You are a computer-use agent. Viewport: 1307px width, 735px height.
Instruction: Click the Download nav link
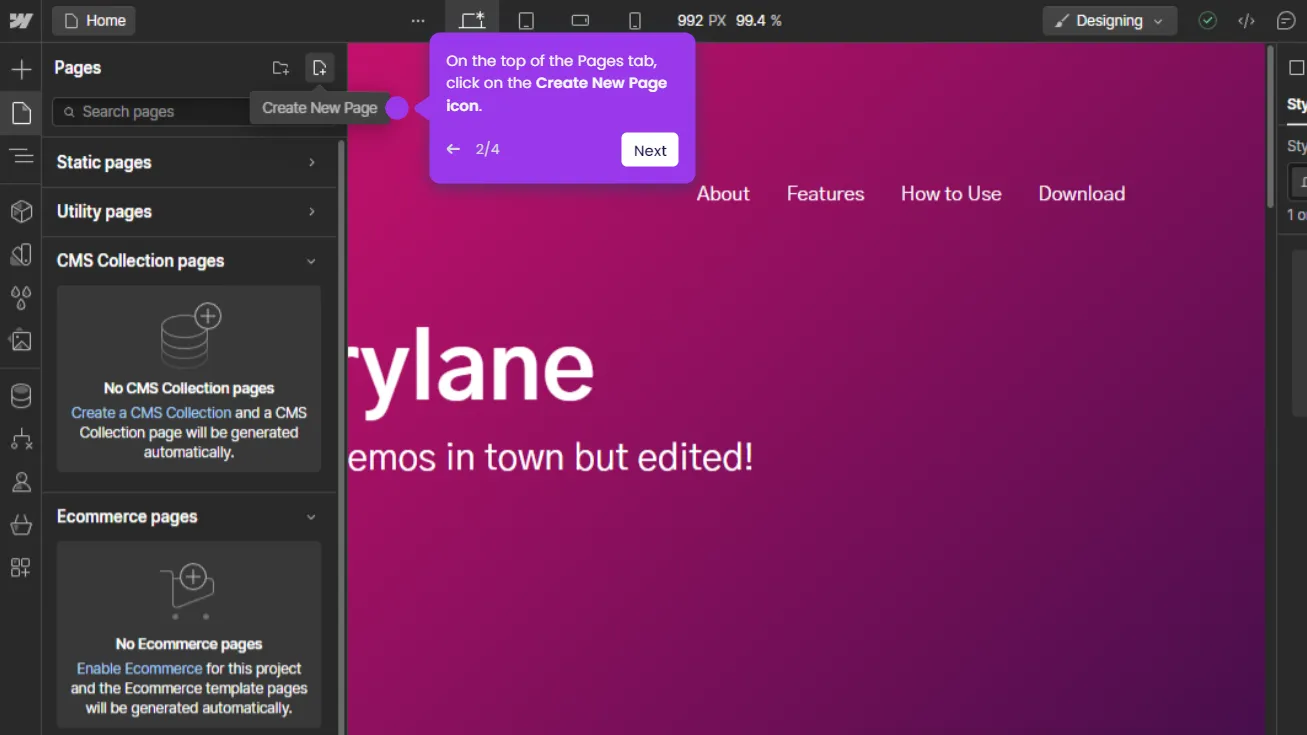pyautogui.click(x=1081, y=194)
